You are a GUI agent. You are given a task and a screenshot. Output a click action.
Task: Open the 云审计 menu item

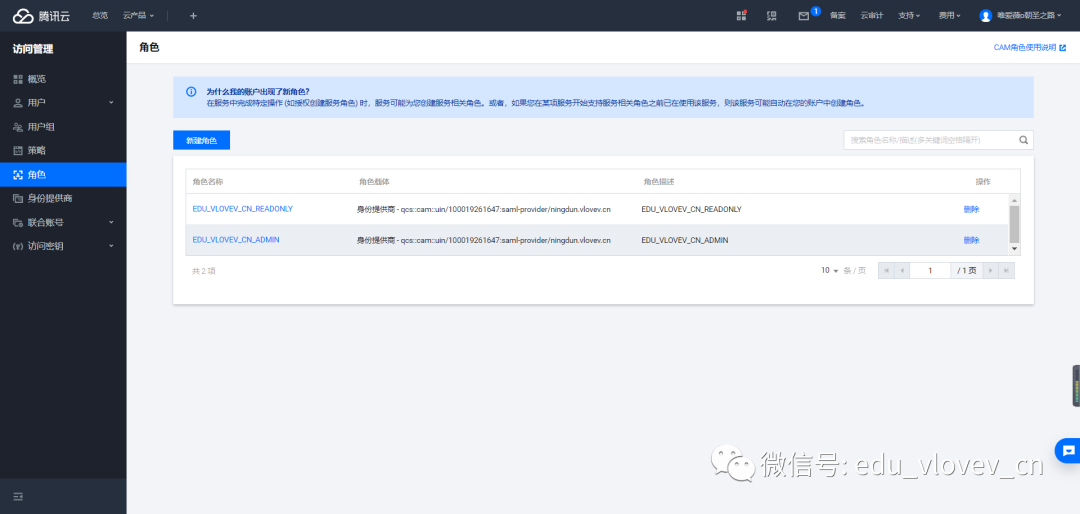coord(871,16)
